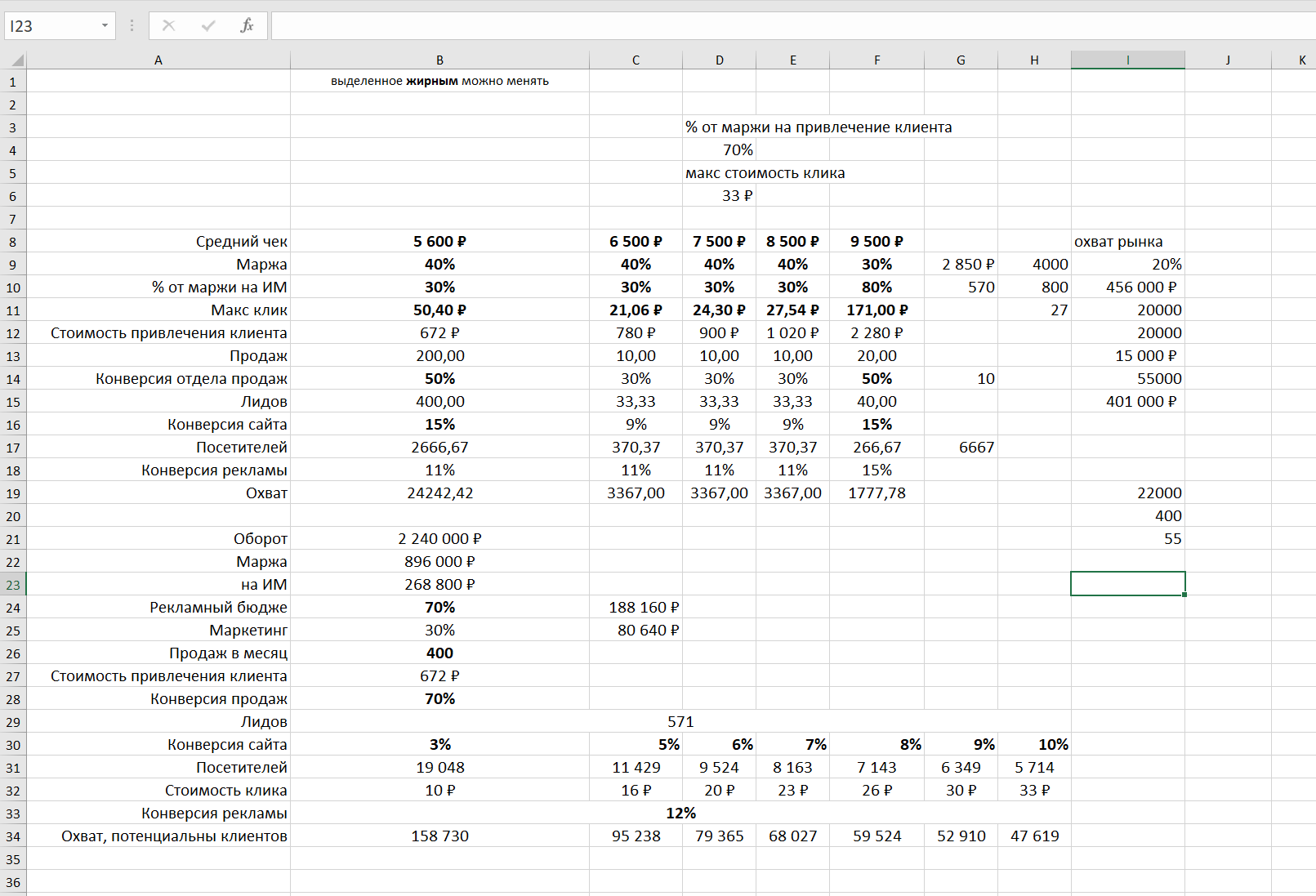Click the Insert Function fx icon

point(247,25)
